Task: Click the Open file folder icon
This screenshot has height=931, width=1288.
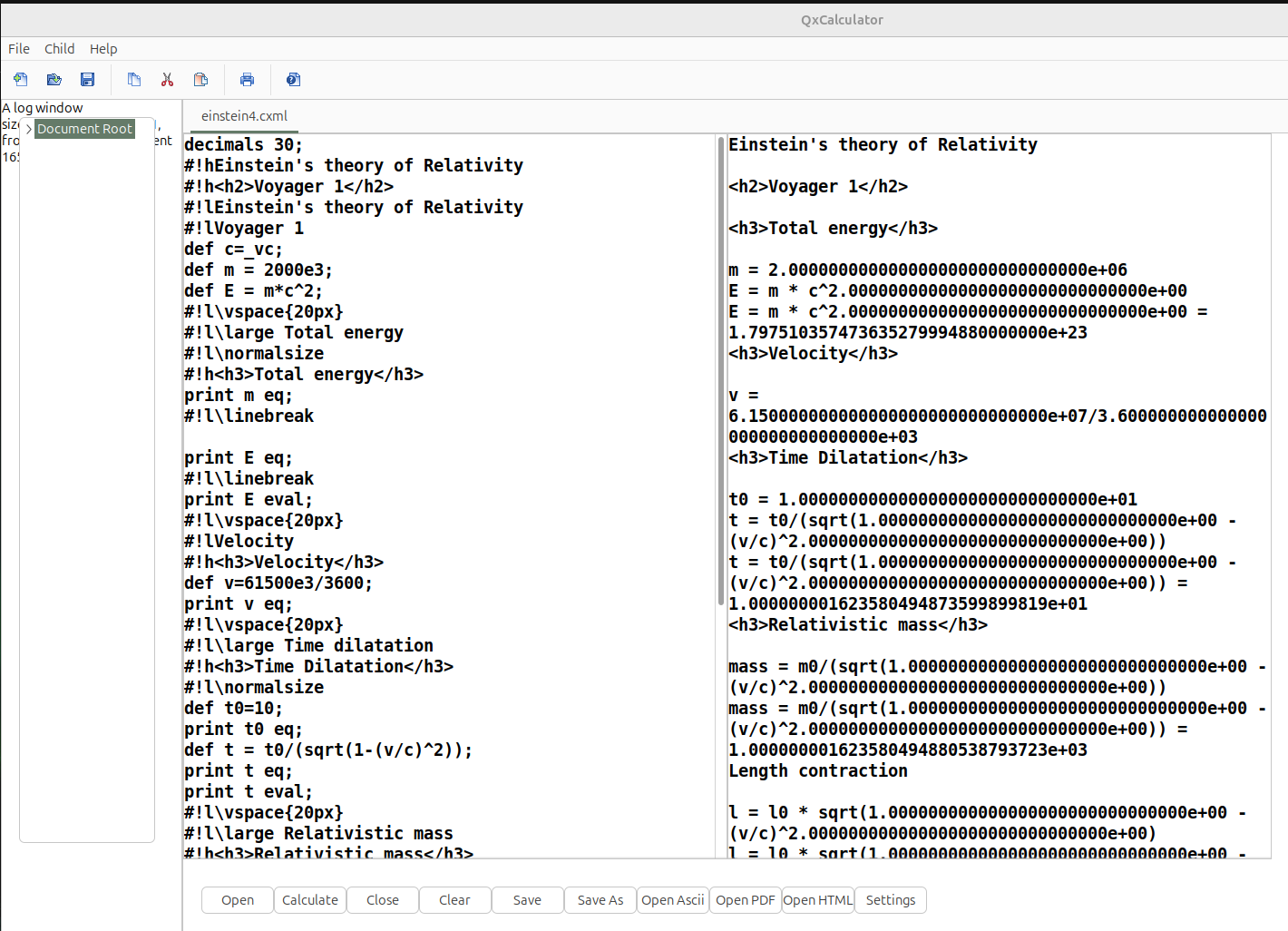Action: coord(54,80)
